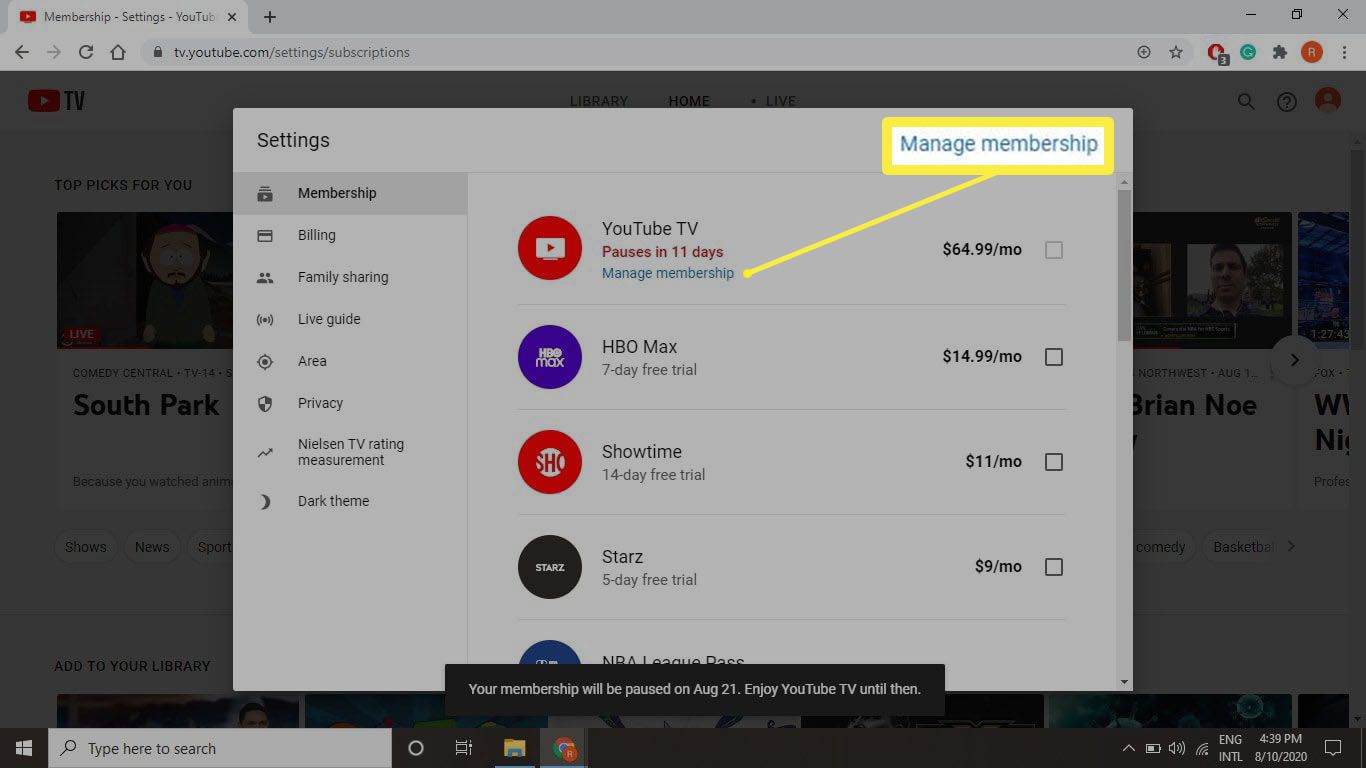Open the LIVE tab
Viewport: 1366px width, 768px height.
(x=780, y=101)
